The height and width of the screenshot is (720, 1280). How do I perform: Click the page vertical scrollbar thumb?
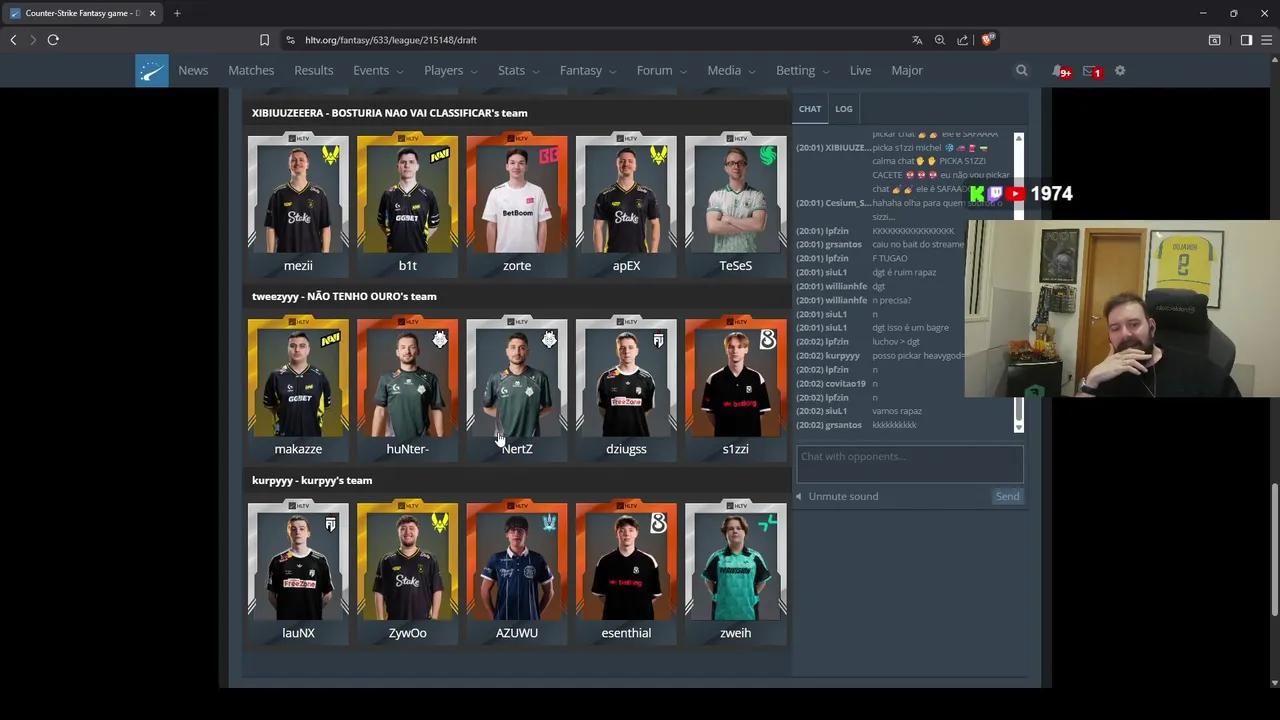pos(1274,549)
